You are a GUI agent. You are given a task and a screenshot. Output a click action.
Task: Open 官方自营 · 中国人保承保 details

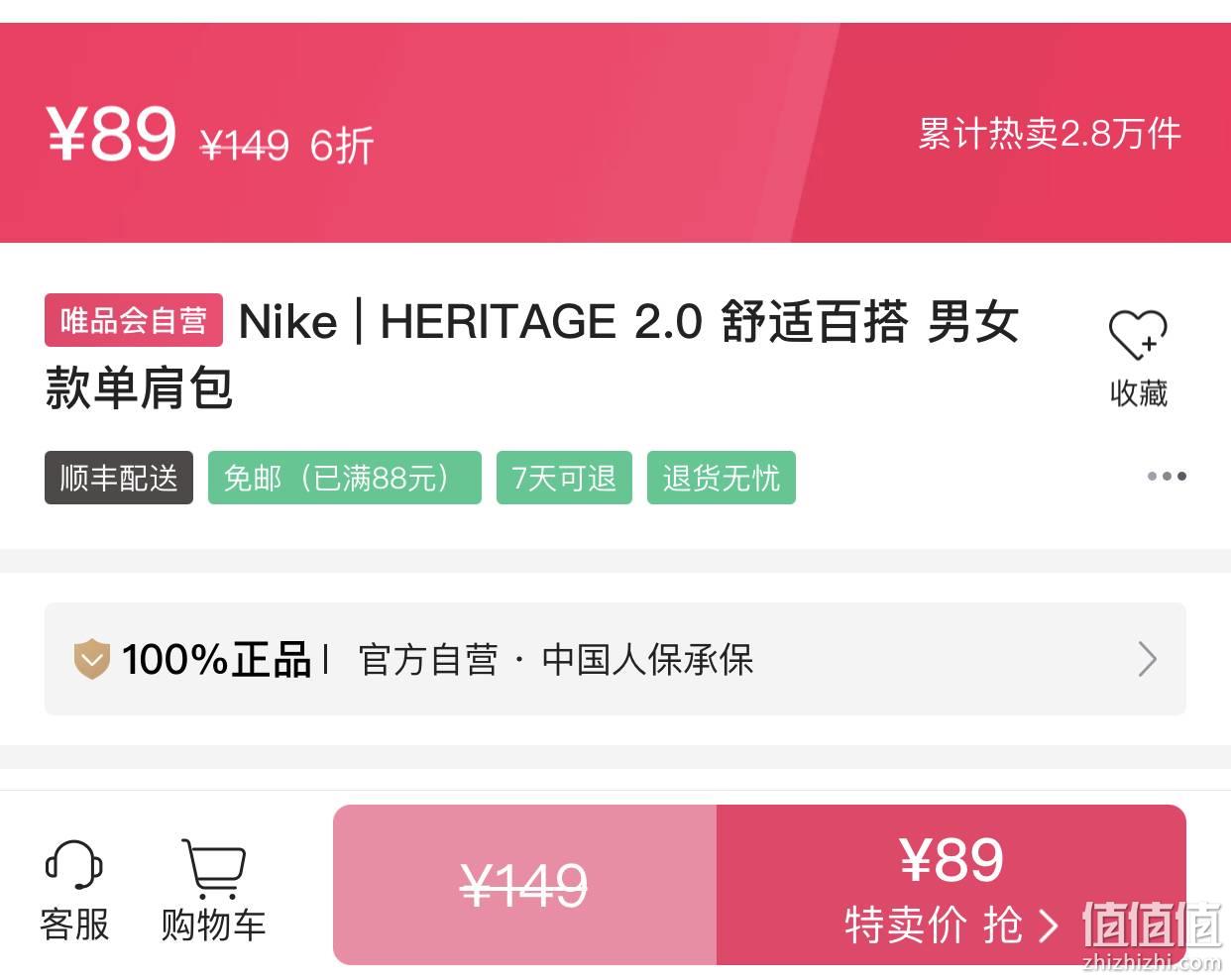556,659
